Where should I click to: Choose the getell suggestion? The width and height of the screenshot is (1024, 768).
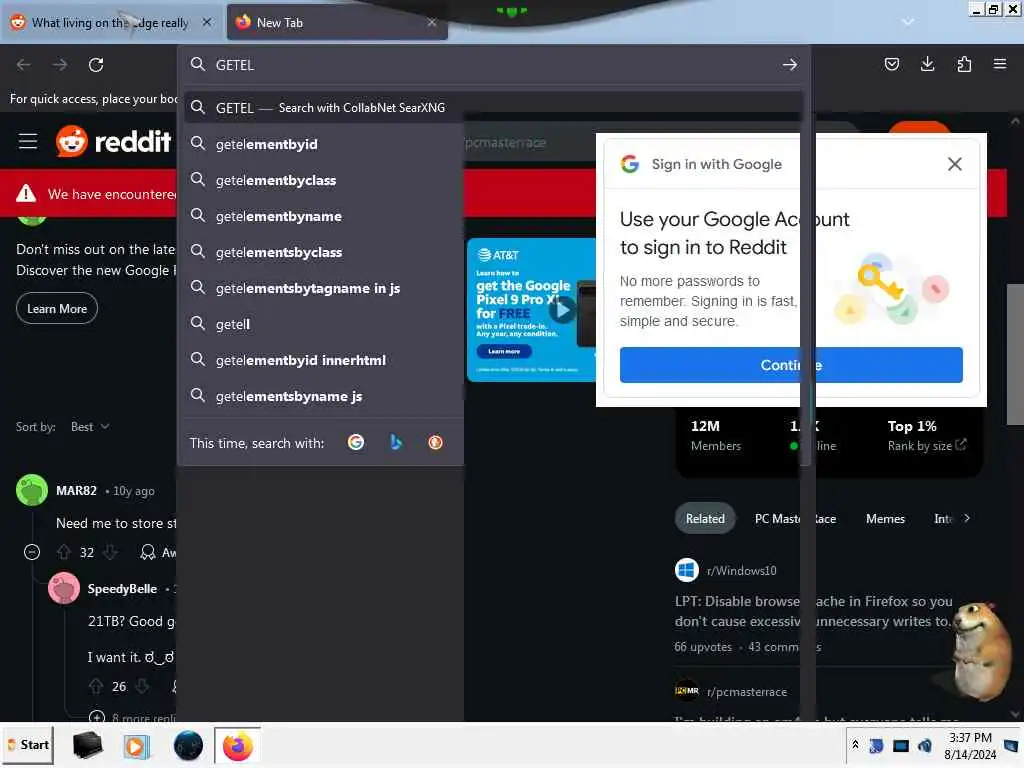tap(324, 324)
